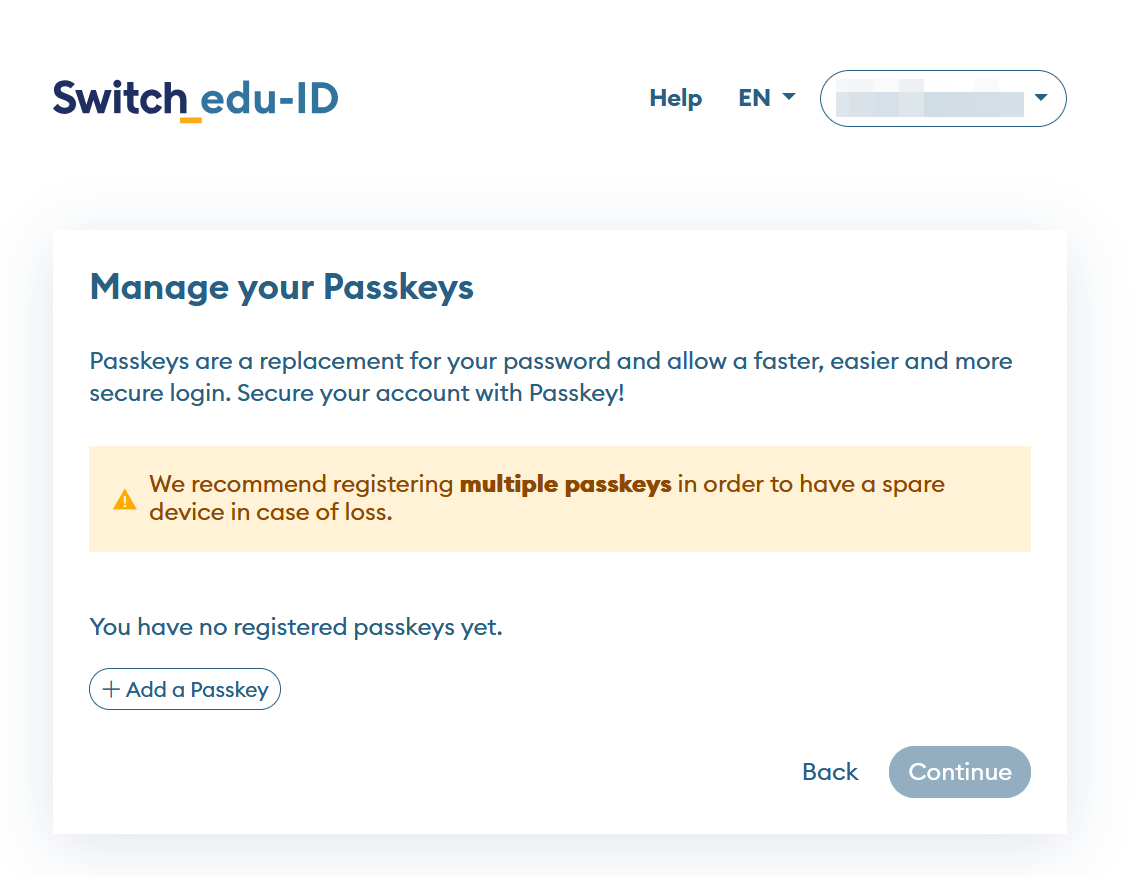Click the "Manage your Passkeys" heading
Viewport: 1137px width, 876px height.
282,288
